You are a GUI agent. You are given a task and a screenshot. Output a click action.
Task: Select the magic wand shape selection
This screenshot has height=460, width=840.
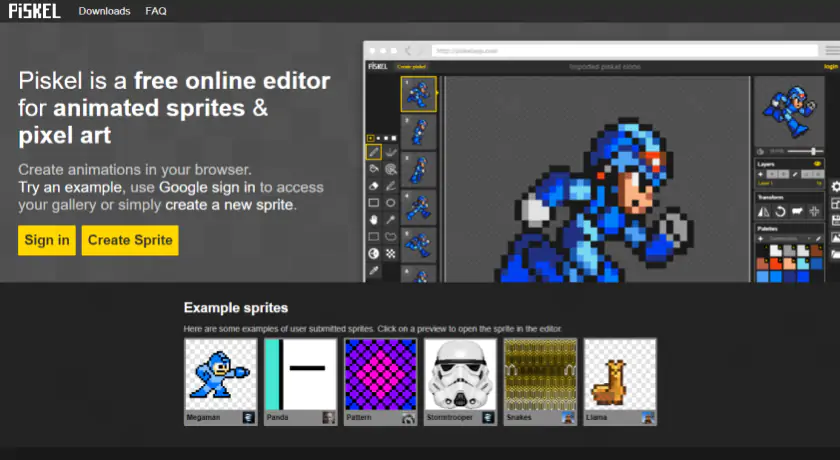[391, 220]
